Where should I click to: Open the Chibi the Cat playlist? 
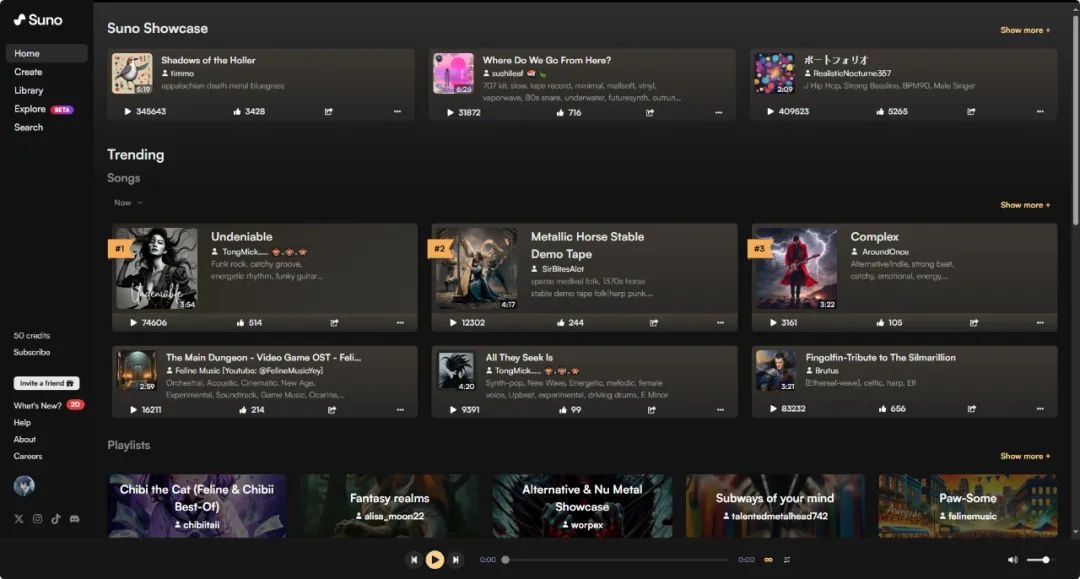[197, 506]
